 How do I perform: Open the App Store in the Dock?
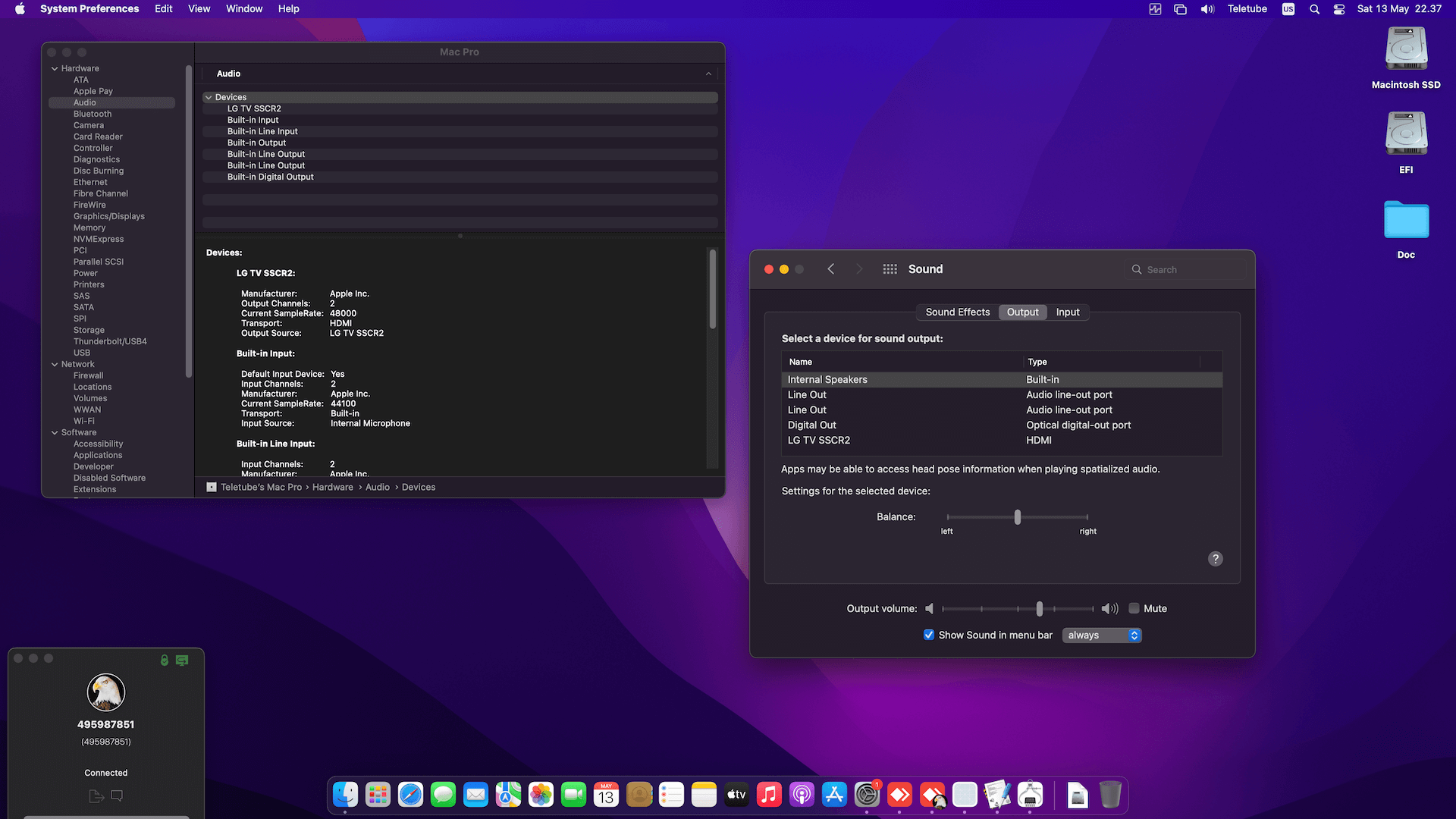click(834, 795)
